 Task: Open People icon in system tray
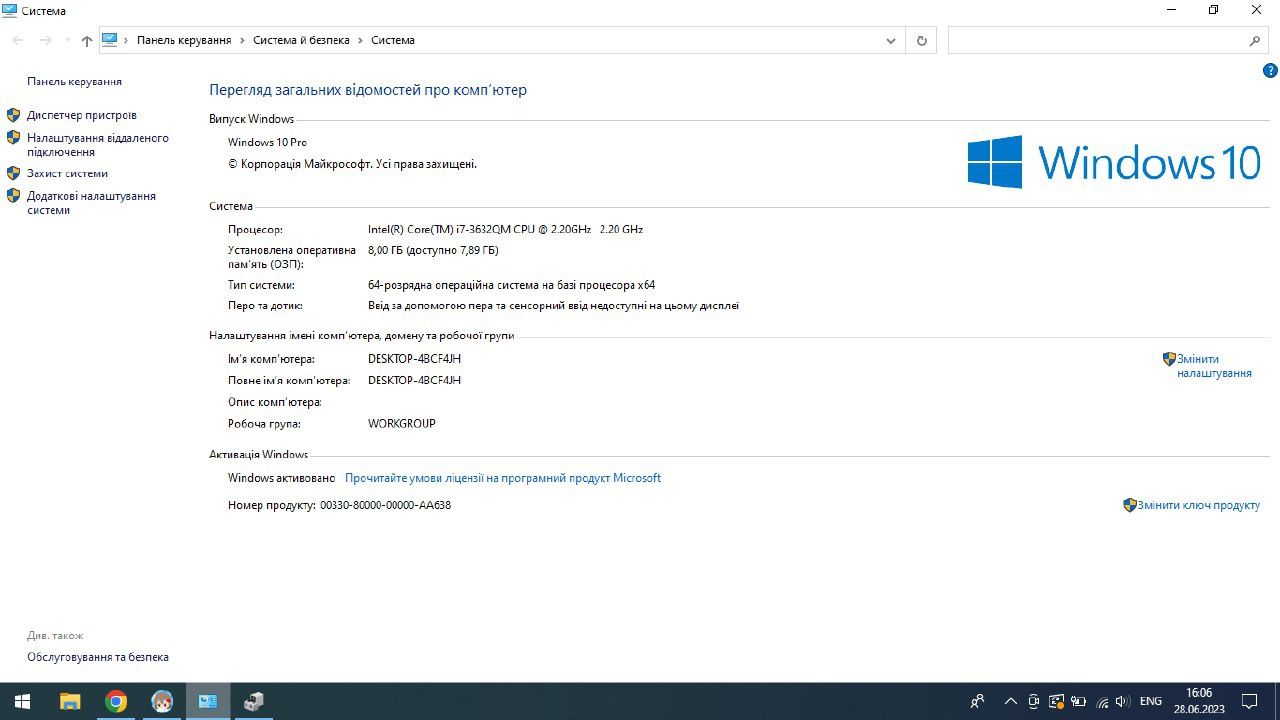coord(977,701)
